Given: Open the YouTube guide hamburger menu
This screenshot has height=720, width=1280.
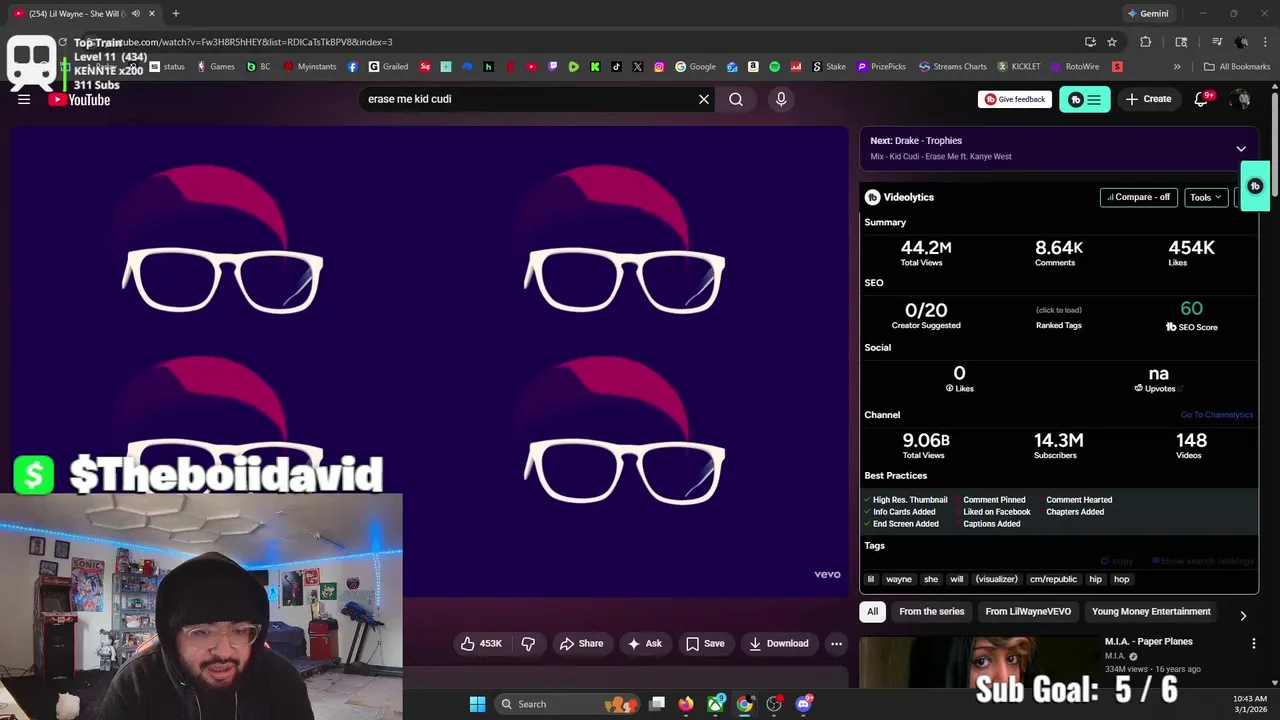Looking at the screenshot, I should [24, 99].
